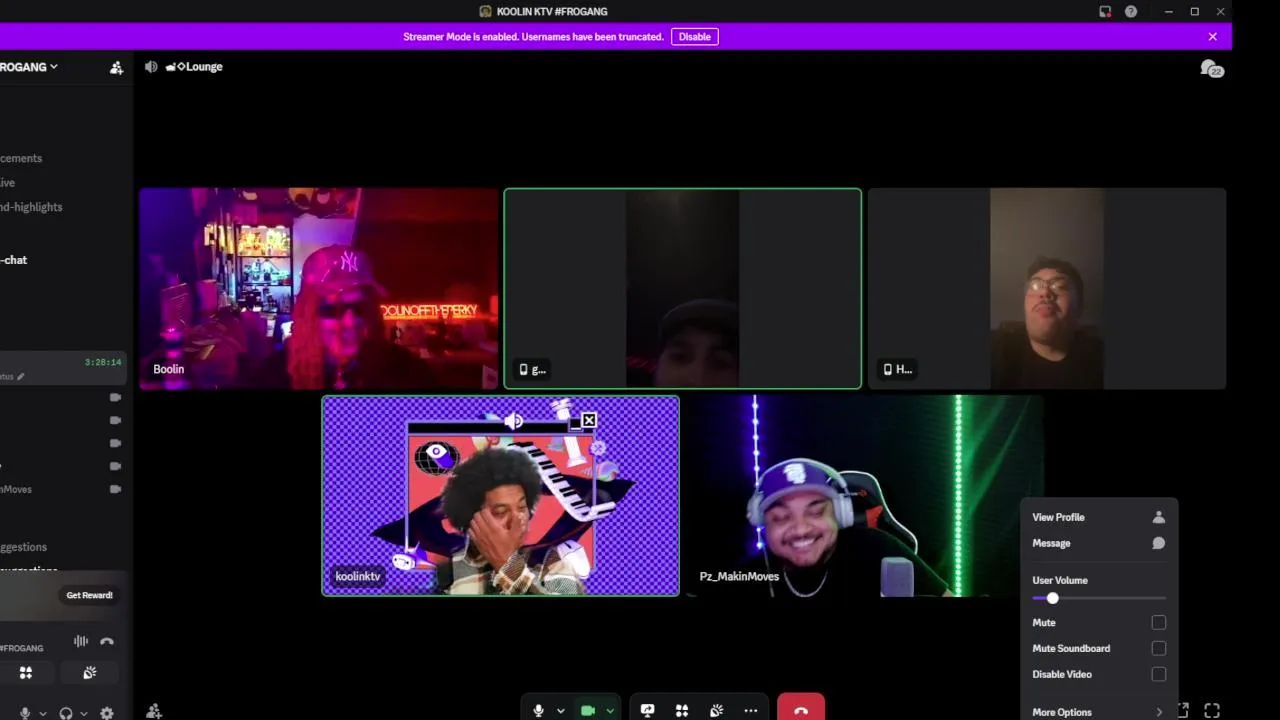Open more call options (three dots)
The image size is (1280, 720).
[751, 710]
